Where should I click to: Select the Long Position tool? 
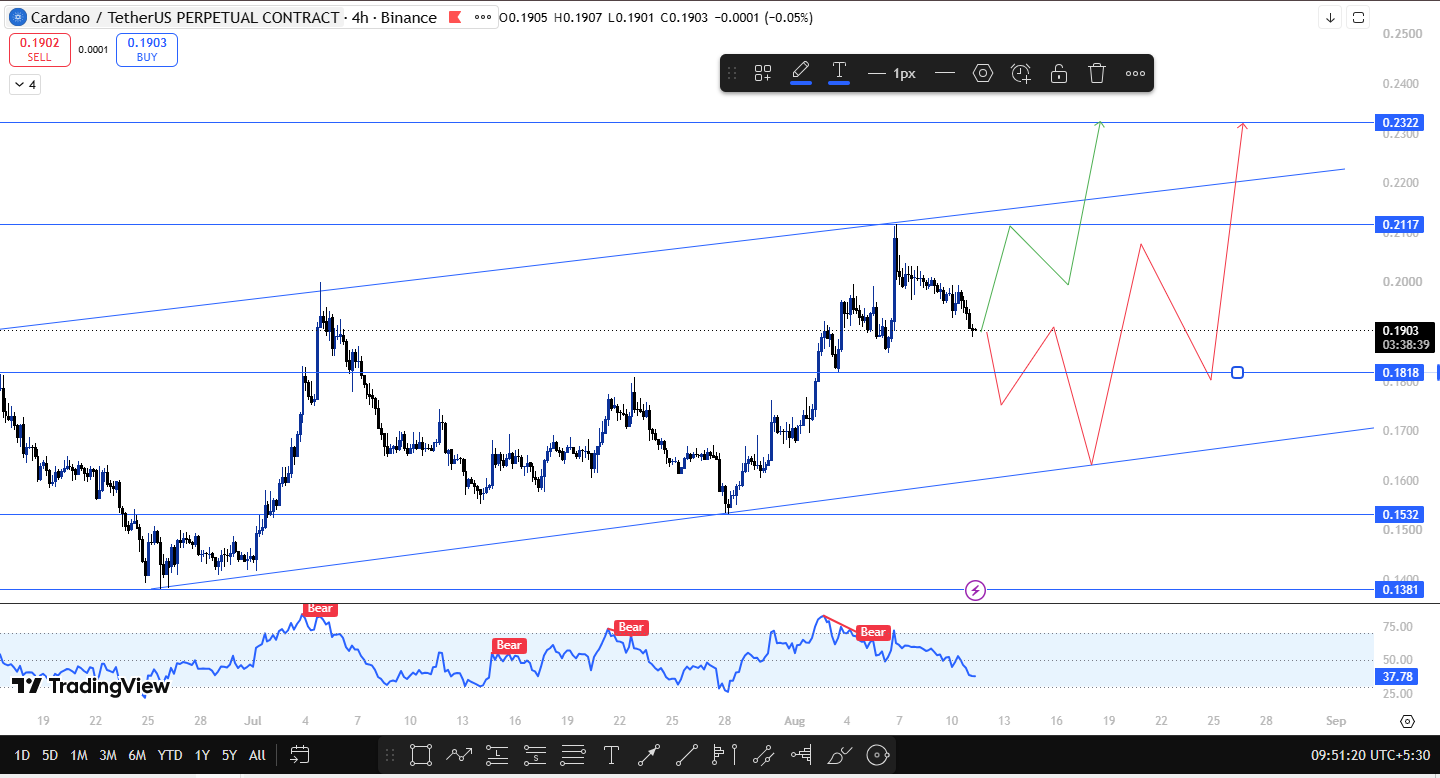(x=497, y=755)
